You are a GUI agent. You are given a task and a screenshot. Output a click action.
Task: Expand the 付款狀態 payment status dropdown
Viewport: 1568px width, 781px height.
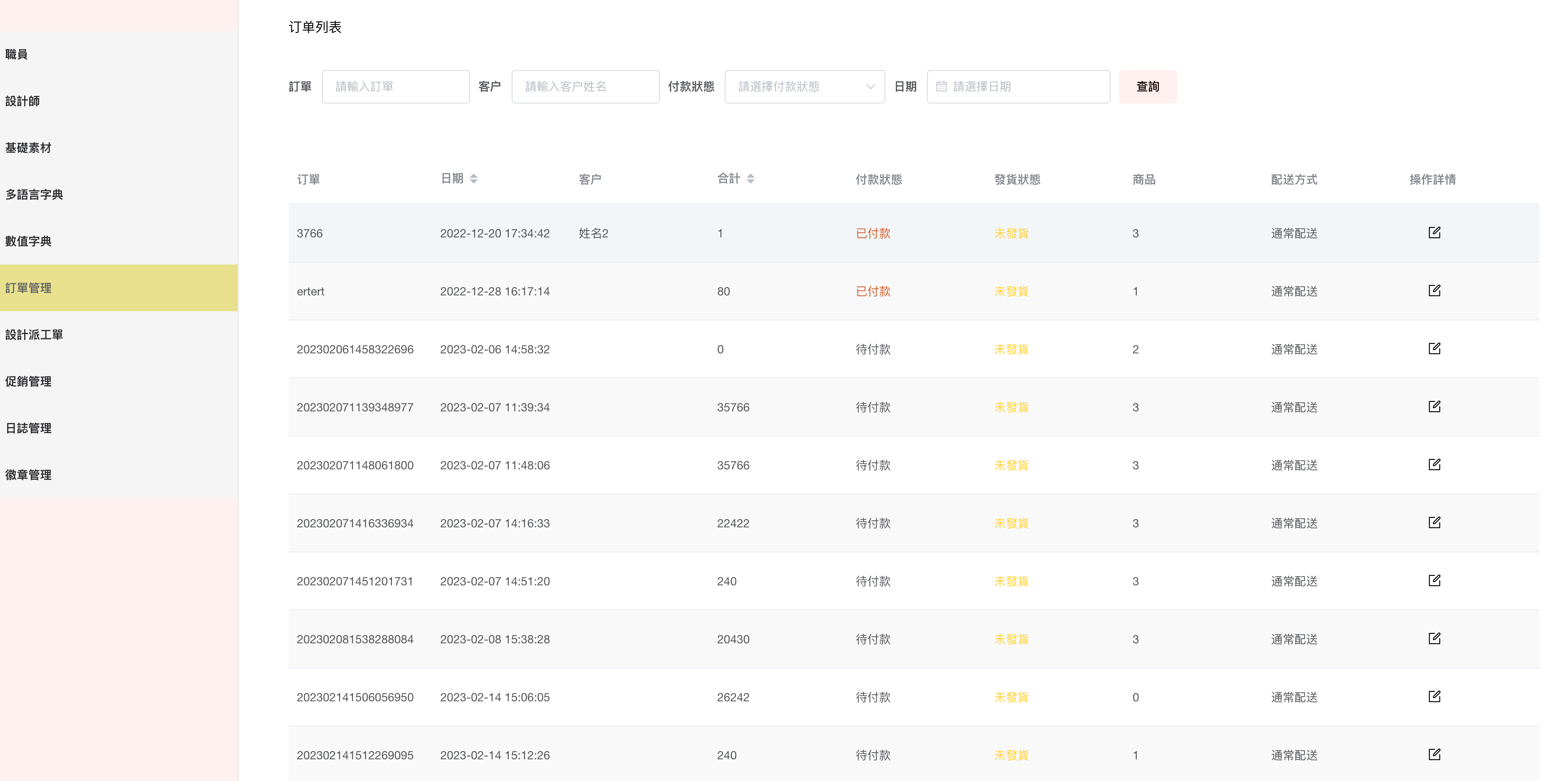pos(804,86)
